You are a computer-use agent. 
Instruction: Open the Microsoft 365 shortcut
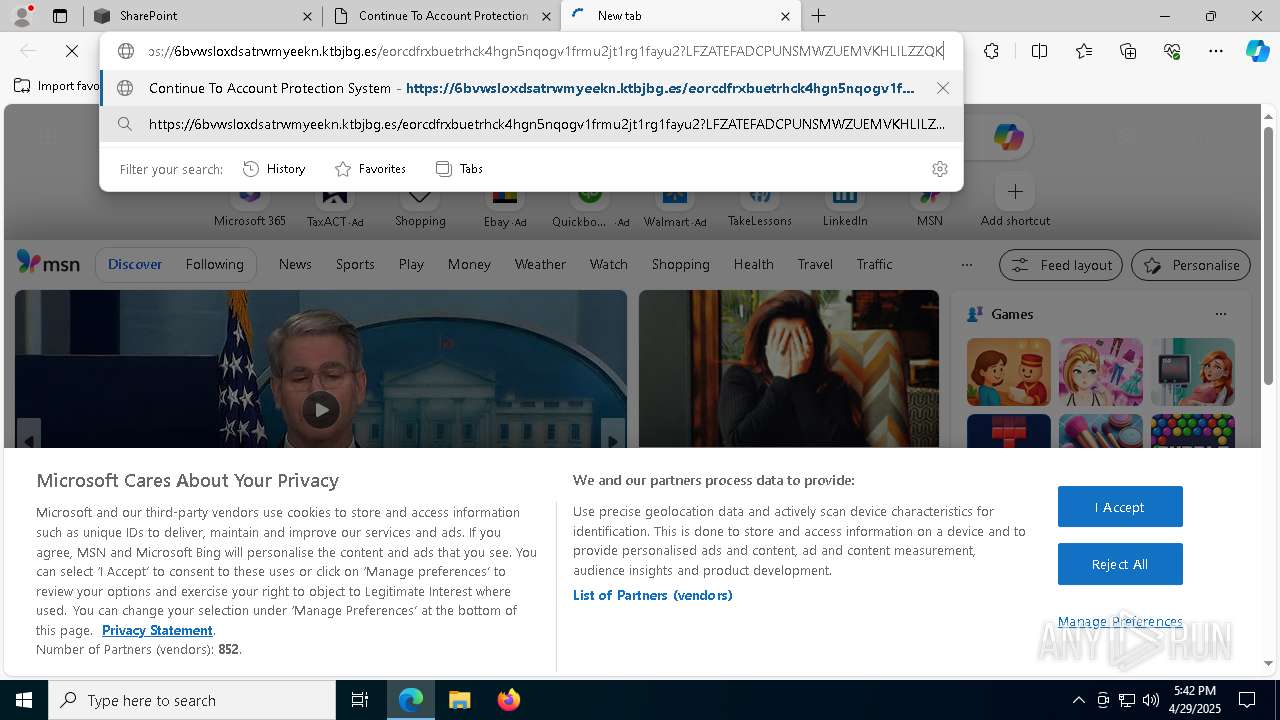(250, 205)
